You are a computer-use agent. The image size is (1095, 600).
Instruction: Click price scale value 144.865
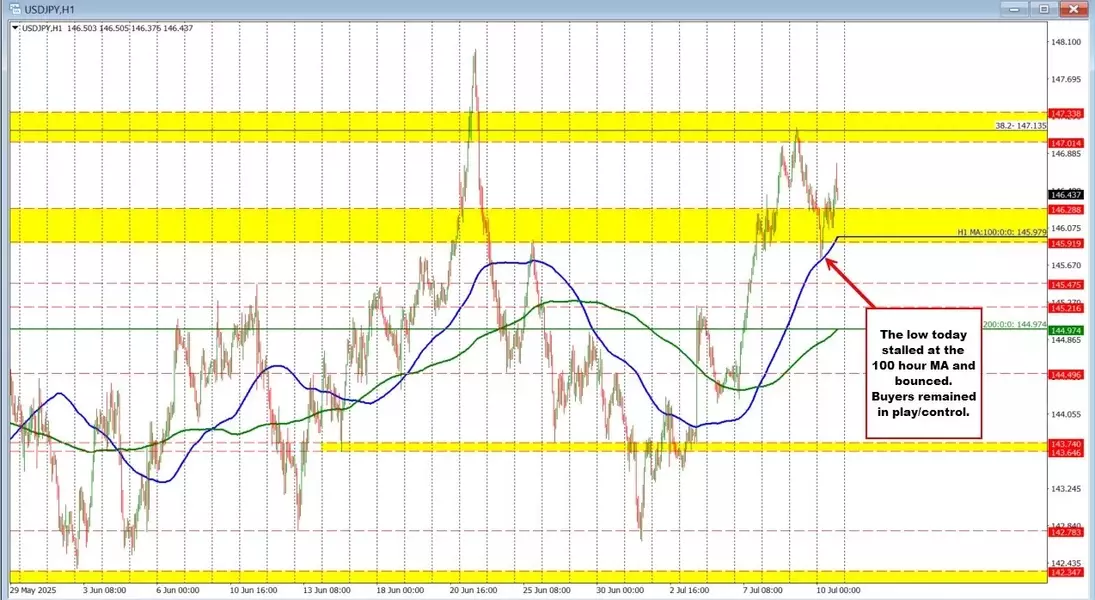pos(1066,340)
